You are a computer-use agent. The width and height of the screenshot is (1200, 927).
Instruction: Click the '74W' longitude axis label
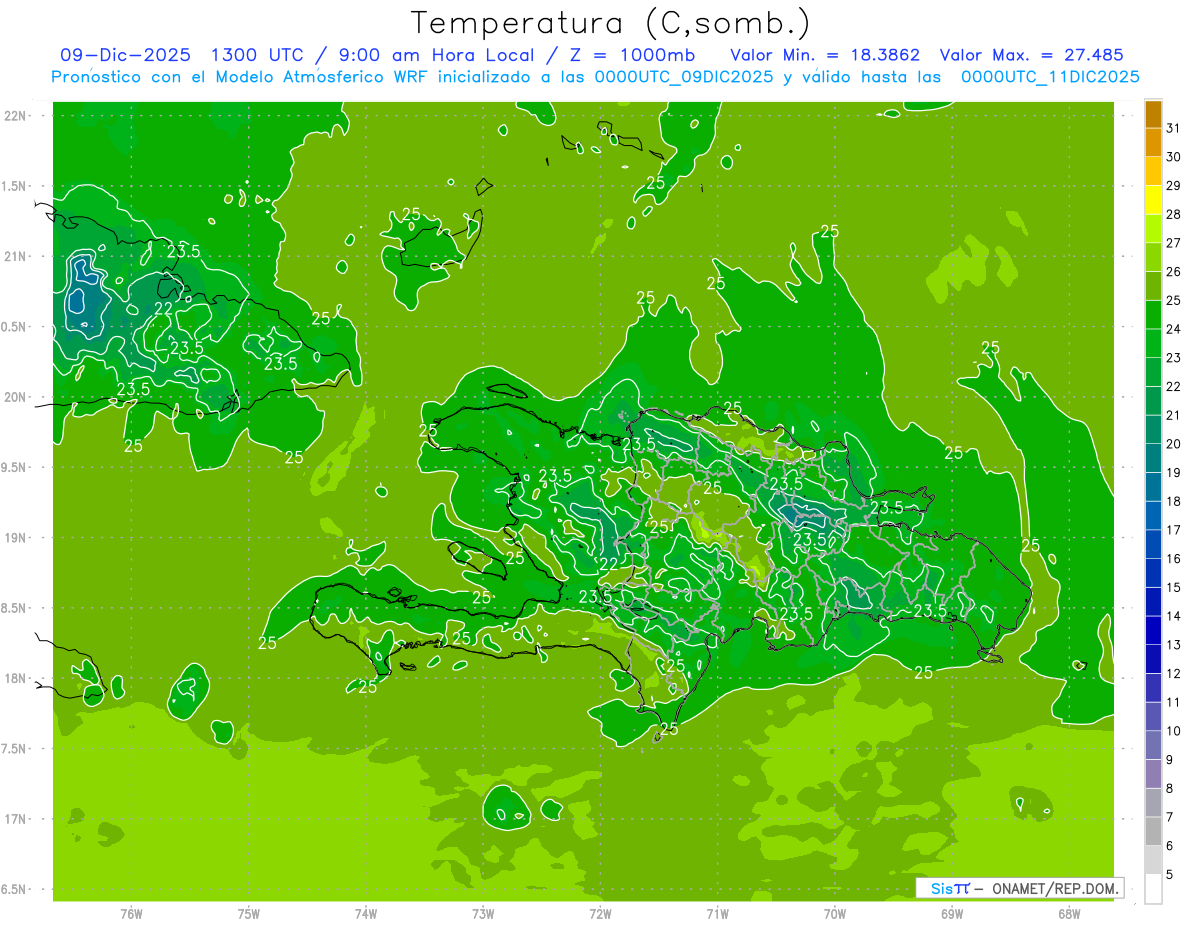pyautogui.click(x=366, y=913)
